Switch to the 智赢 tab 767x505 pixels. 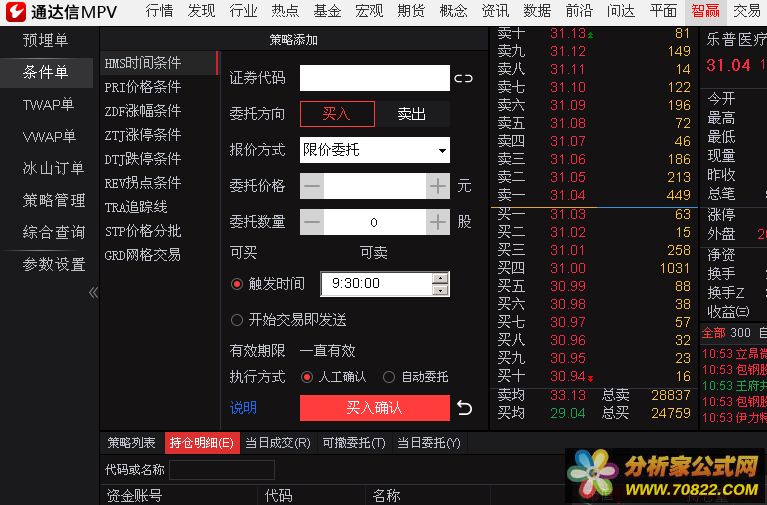pos(705,11)
